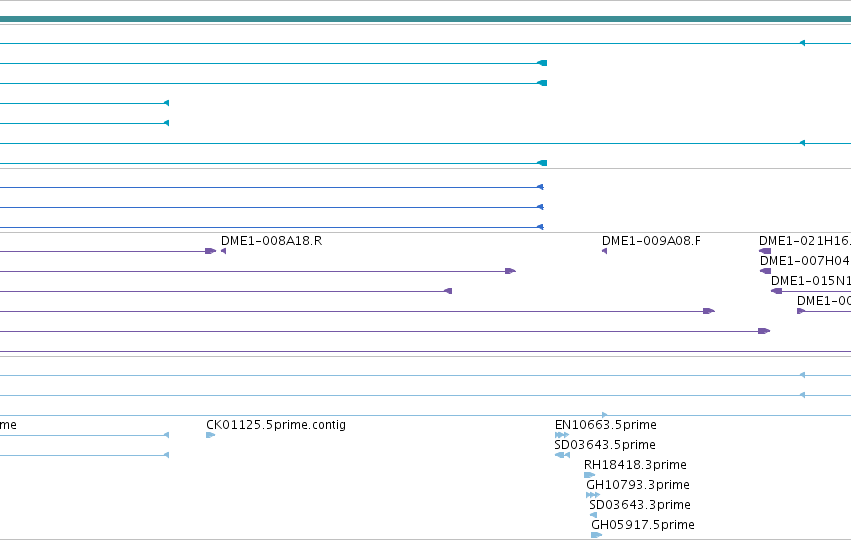Screen dimensions: 851x540
Task: Click the DME1-015N1 feature label
Action: [811, 281]
